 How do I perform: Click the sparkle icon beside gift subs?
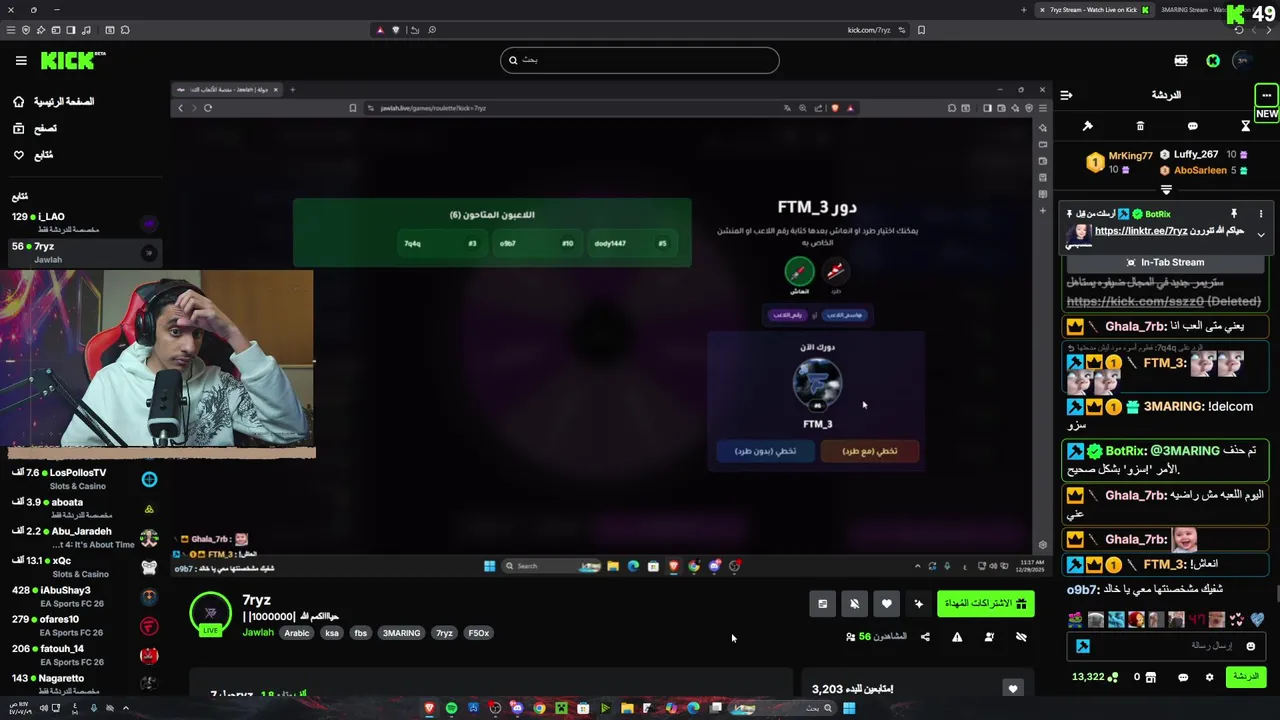919,603
